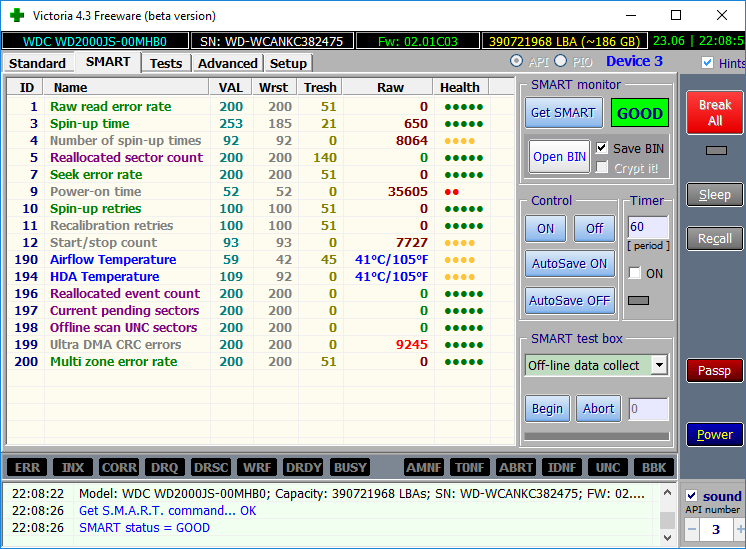The width and height of the screenshot is (746, 549).
Task: Click the green GOOD status indicator
Action: tap(640, 113)
